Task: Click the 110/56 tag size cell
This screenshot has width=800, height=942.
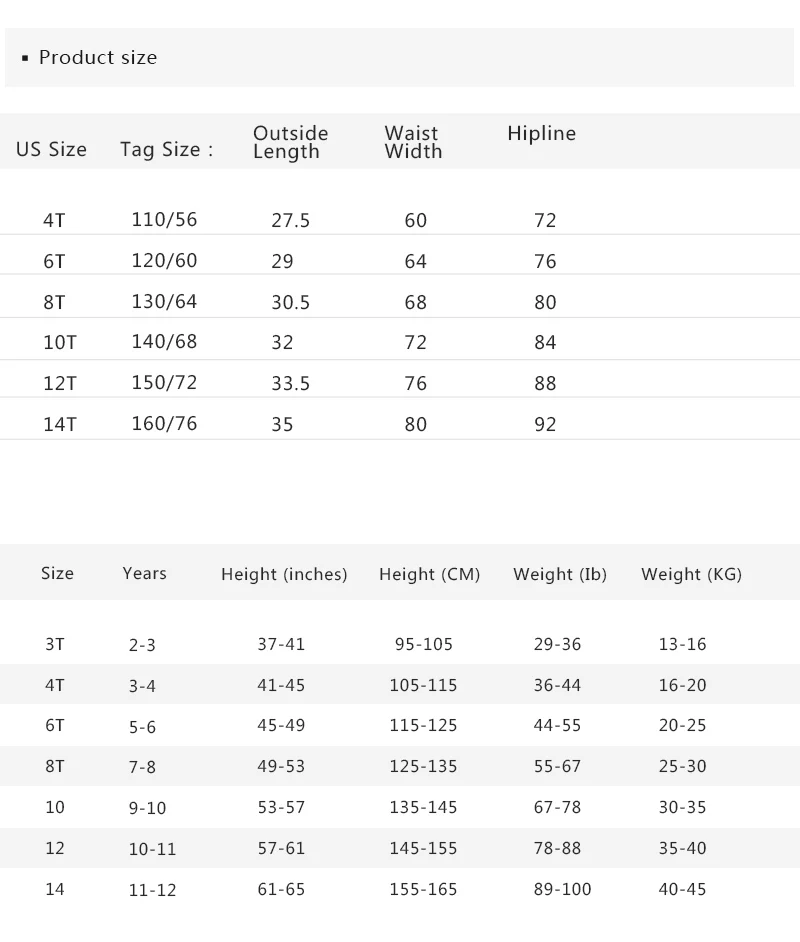Action: point(164,219)
